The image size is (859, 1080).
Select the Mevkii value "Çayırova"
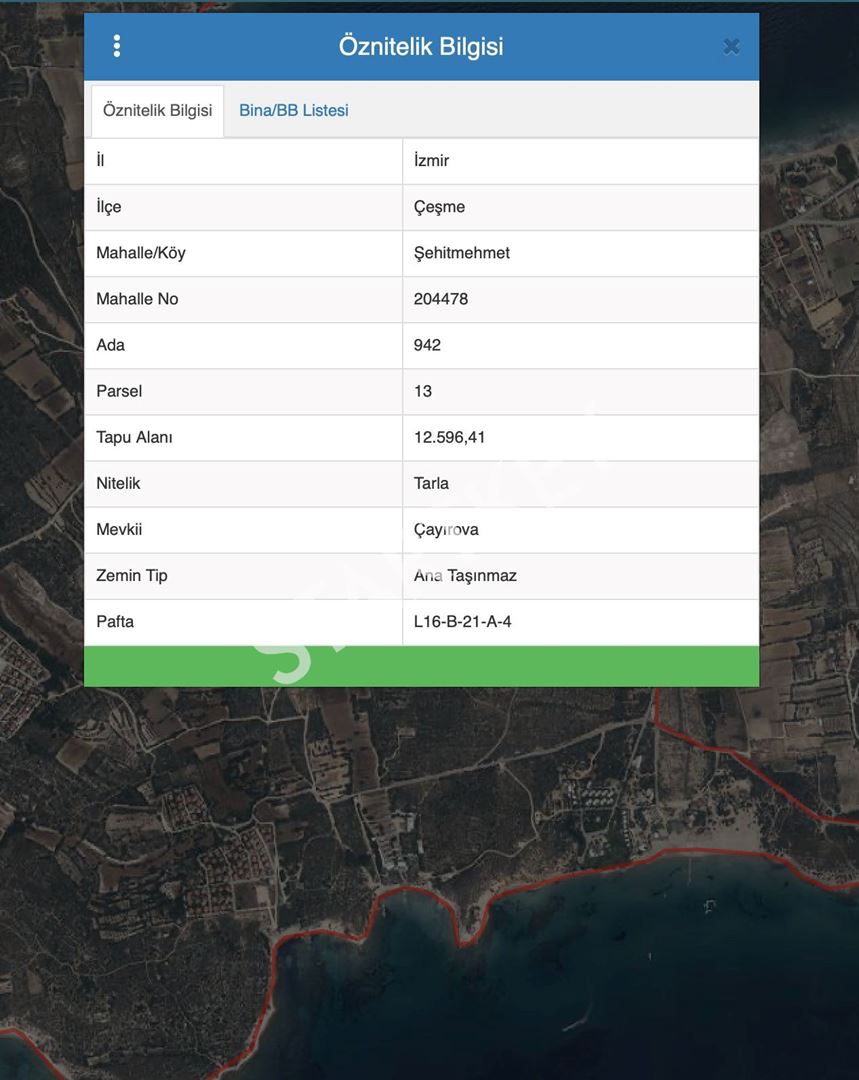pos(446,530)
